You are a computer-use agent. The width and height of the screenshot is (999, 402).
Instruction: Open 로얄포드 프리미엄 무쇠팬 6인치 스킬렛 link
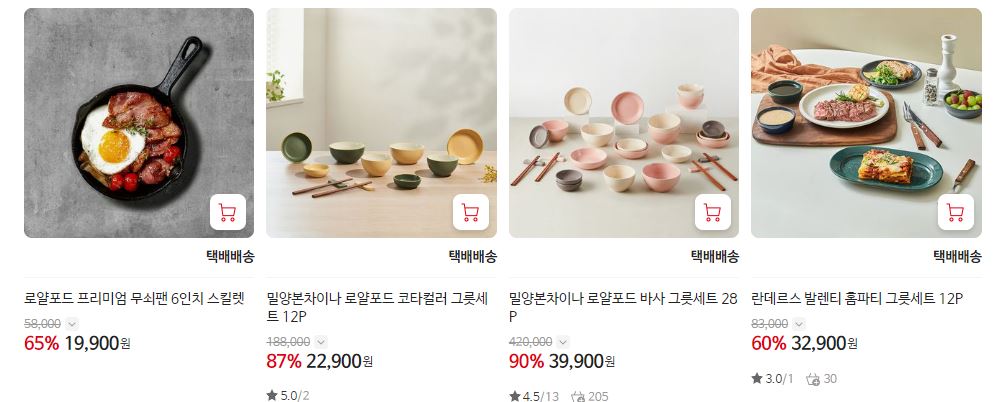134,298
